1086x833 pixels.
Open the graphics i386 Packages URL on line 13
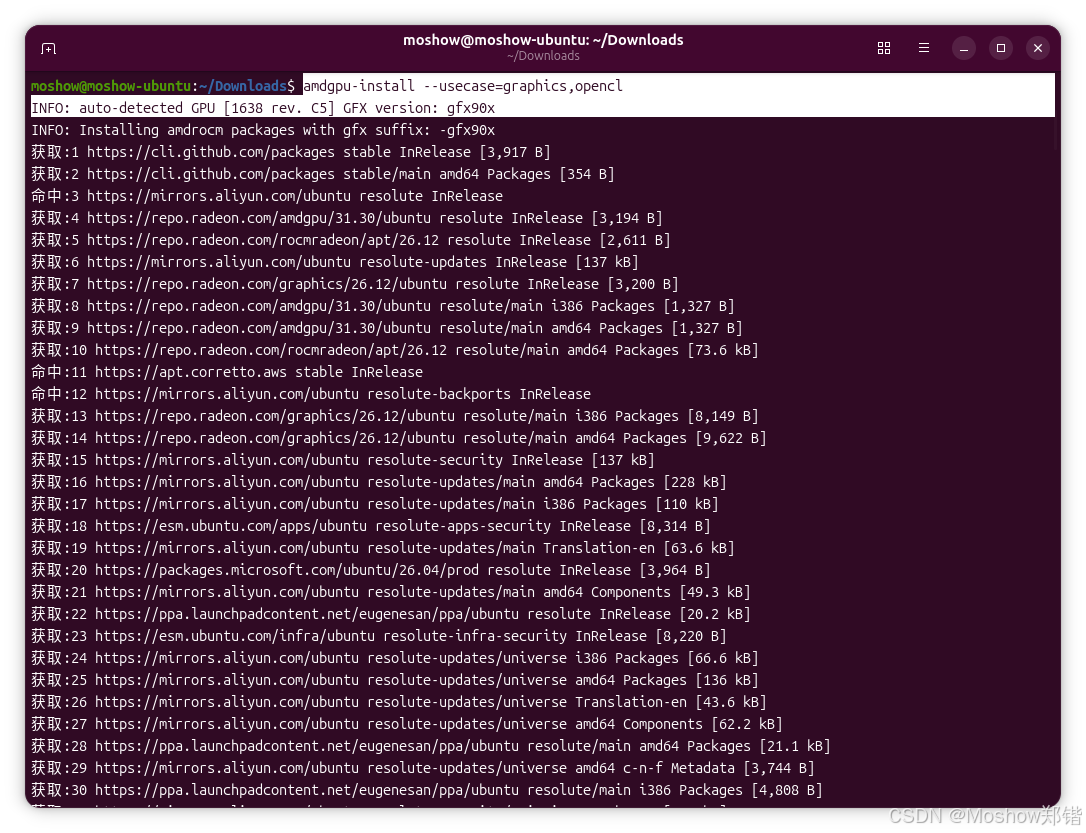275,416
